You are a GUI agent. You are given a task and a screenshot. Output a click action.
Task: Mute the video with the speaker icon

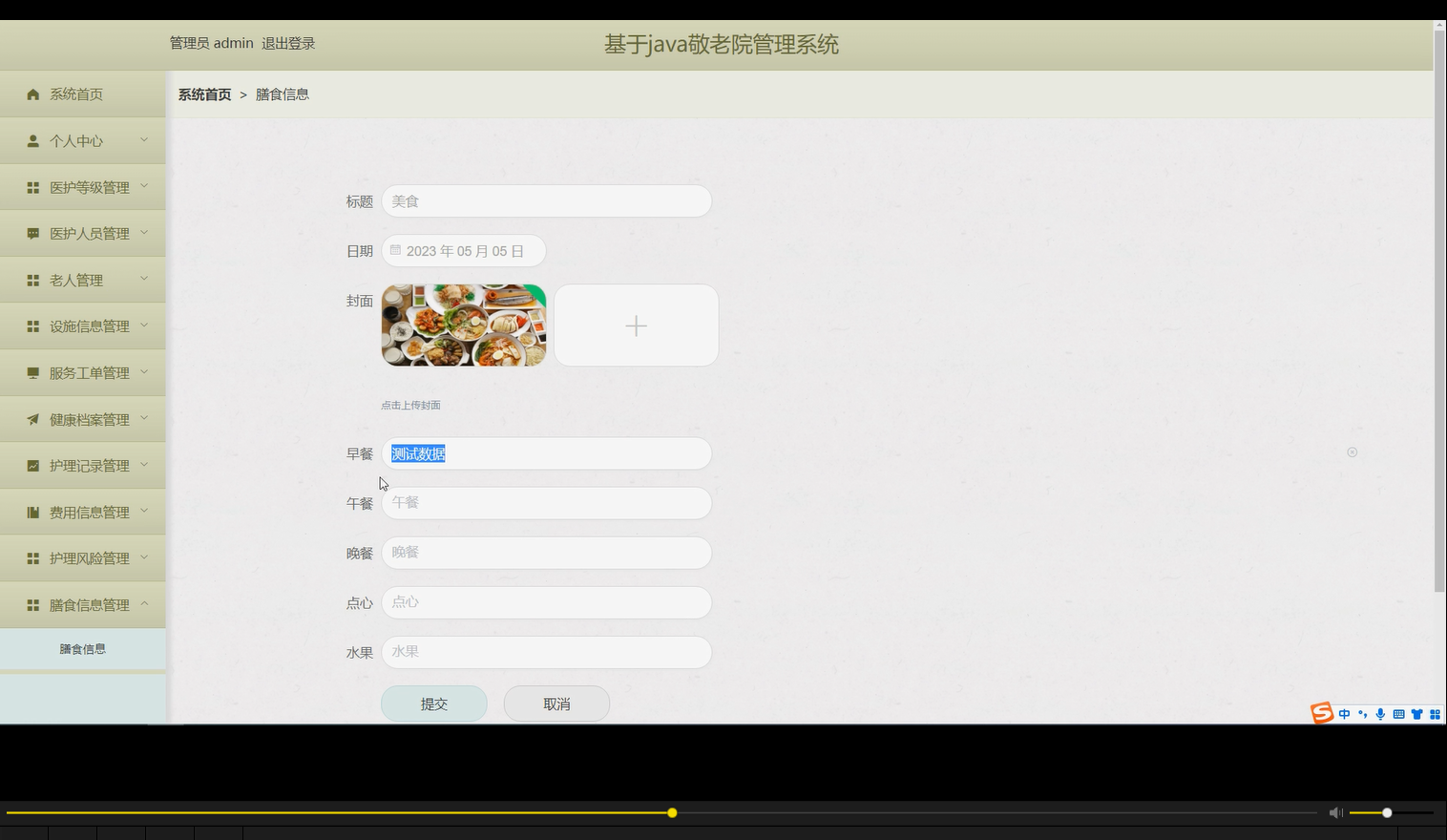pos(1335,812)
